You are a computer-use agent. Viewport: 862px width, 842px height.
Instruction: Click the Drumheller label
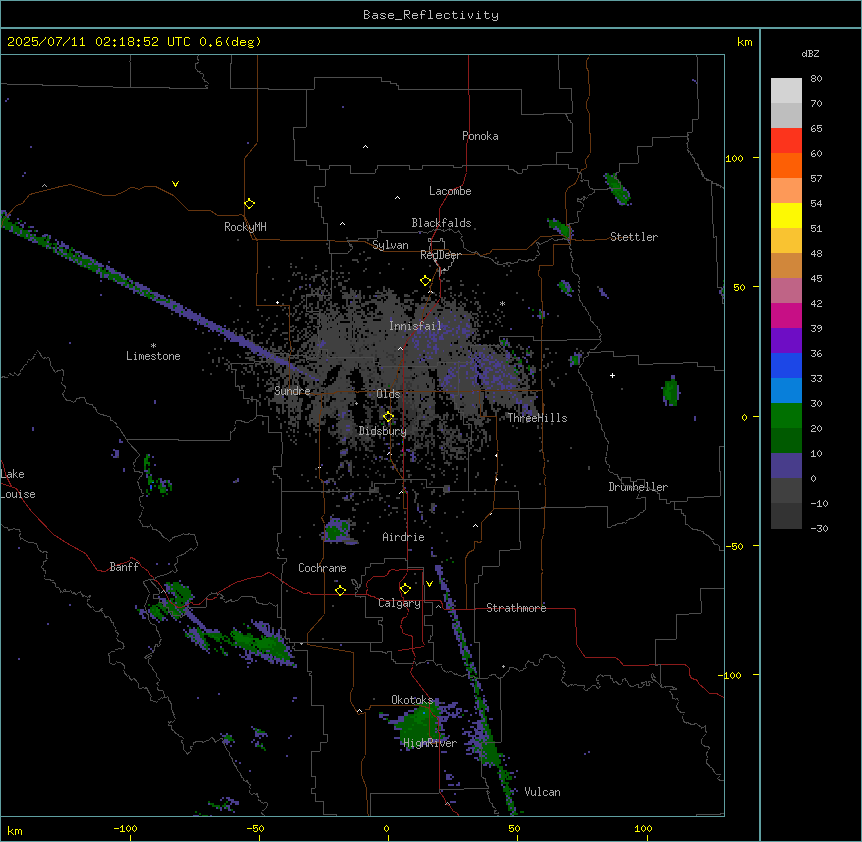coord(638,487)
